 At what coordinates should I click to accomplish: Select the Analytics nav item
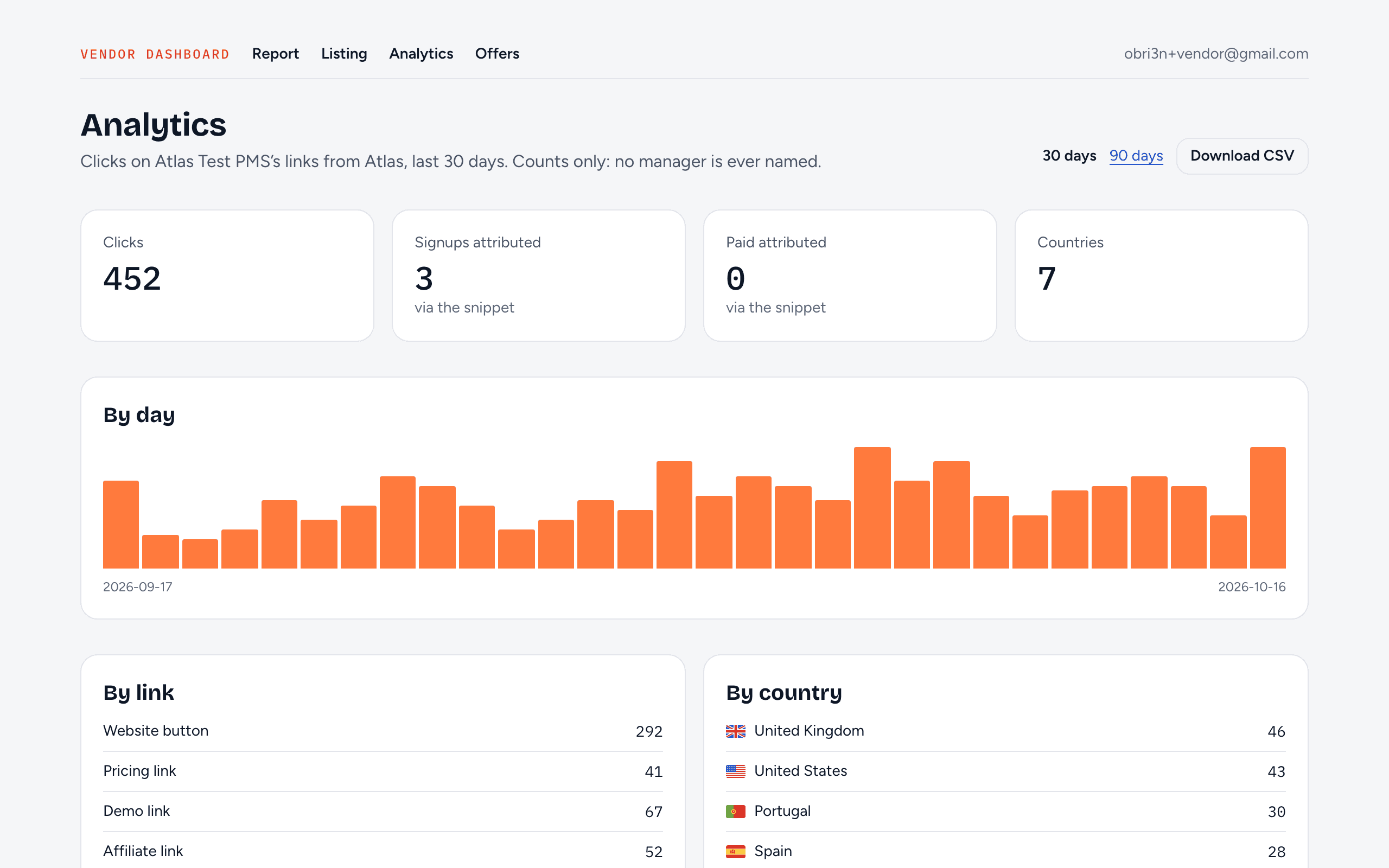point(421,53)
